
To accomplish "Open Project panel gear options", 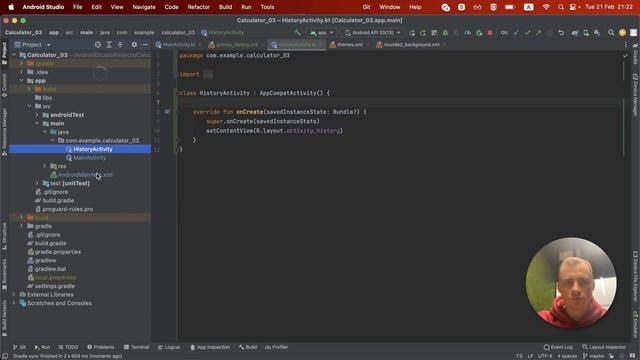I will [x=134, y=44].
